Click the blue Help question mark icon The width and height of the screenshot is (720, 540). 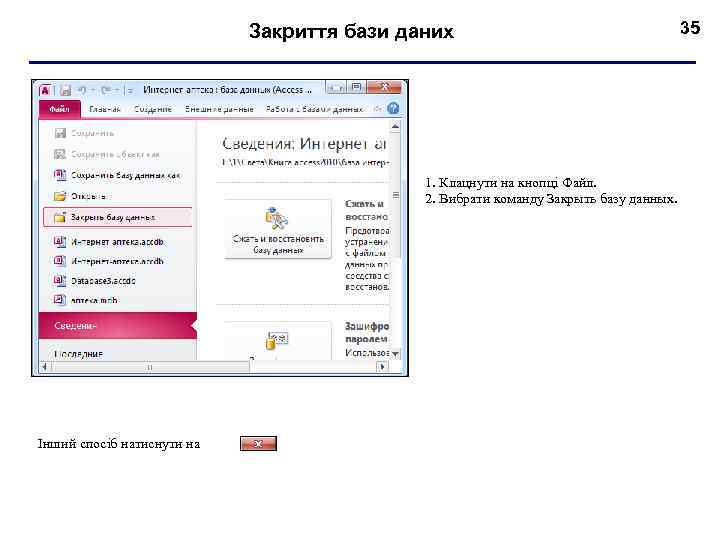393,109
